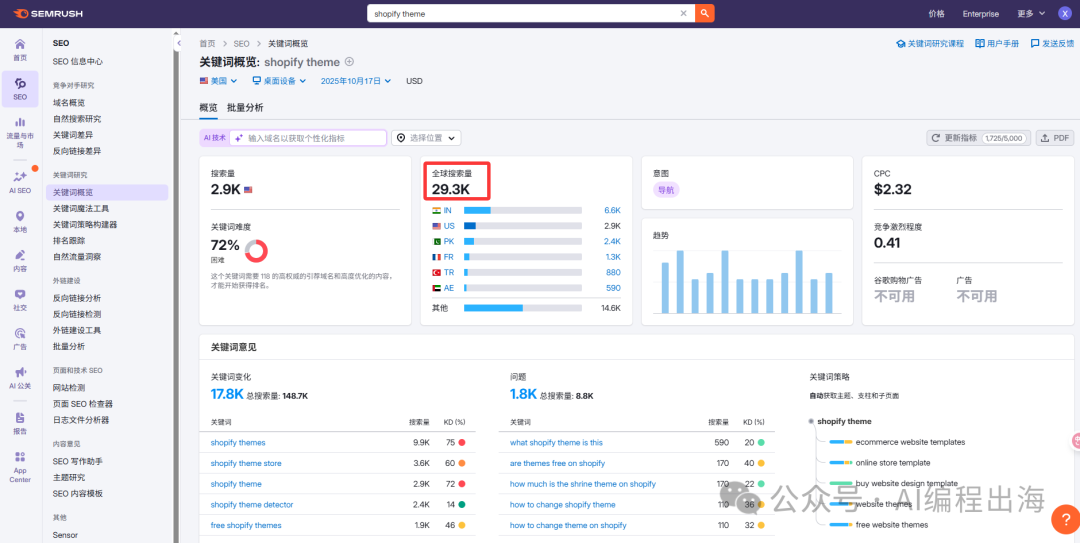The image size is (1080, 543).
Task: Open the 桌面设备 device dropdown
Action: pos(278,81)
